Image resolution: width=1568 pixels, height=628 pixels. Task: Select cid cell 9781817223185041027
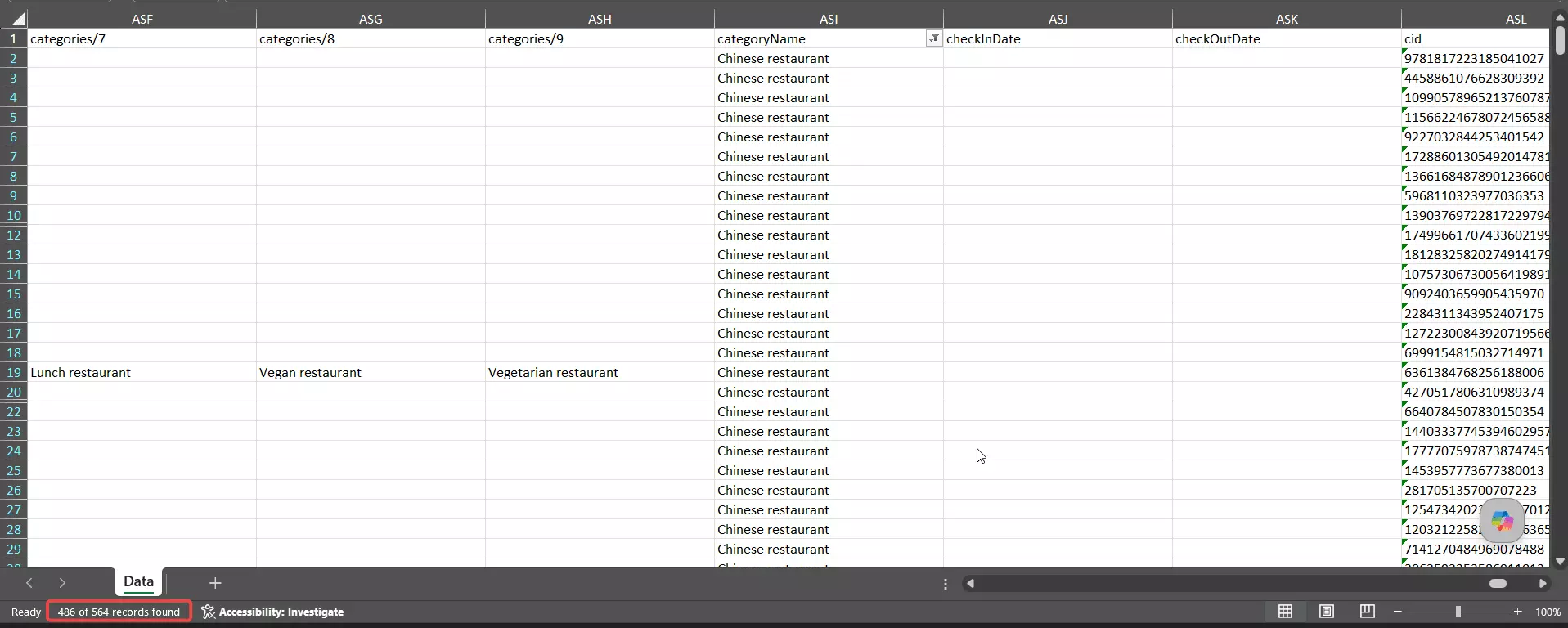point(1475,58)
